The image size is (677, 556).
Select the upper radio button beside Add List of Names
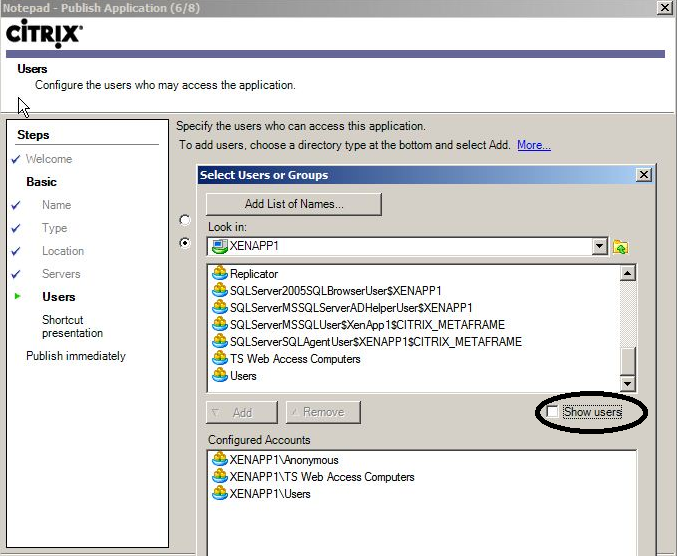tap(185, 220)
